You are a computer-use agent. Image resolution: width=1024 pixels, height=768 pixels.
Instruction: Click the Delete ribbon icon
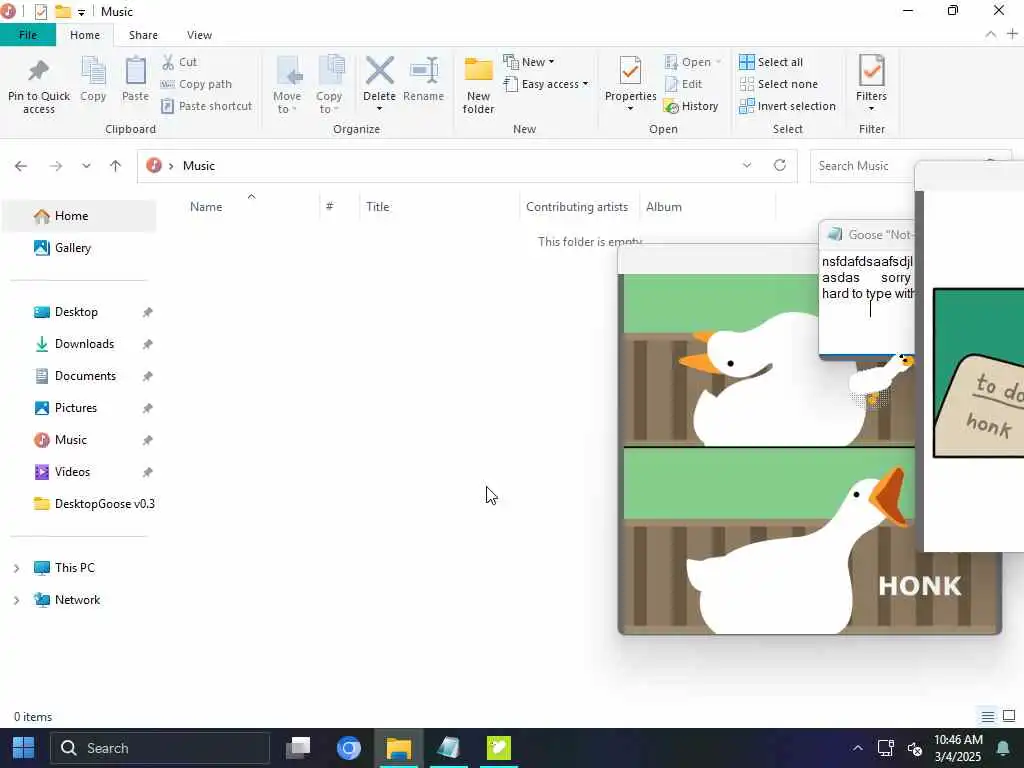[x=379, y=84]
